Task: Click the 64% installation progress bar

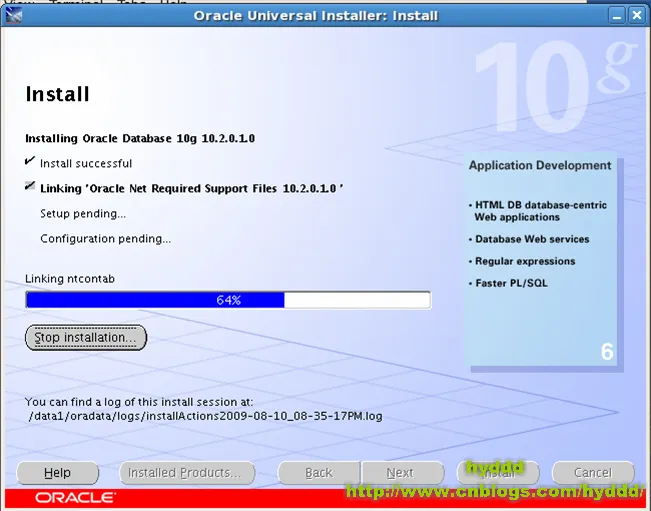Action: coord(228,300)
